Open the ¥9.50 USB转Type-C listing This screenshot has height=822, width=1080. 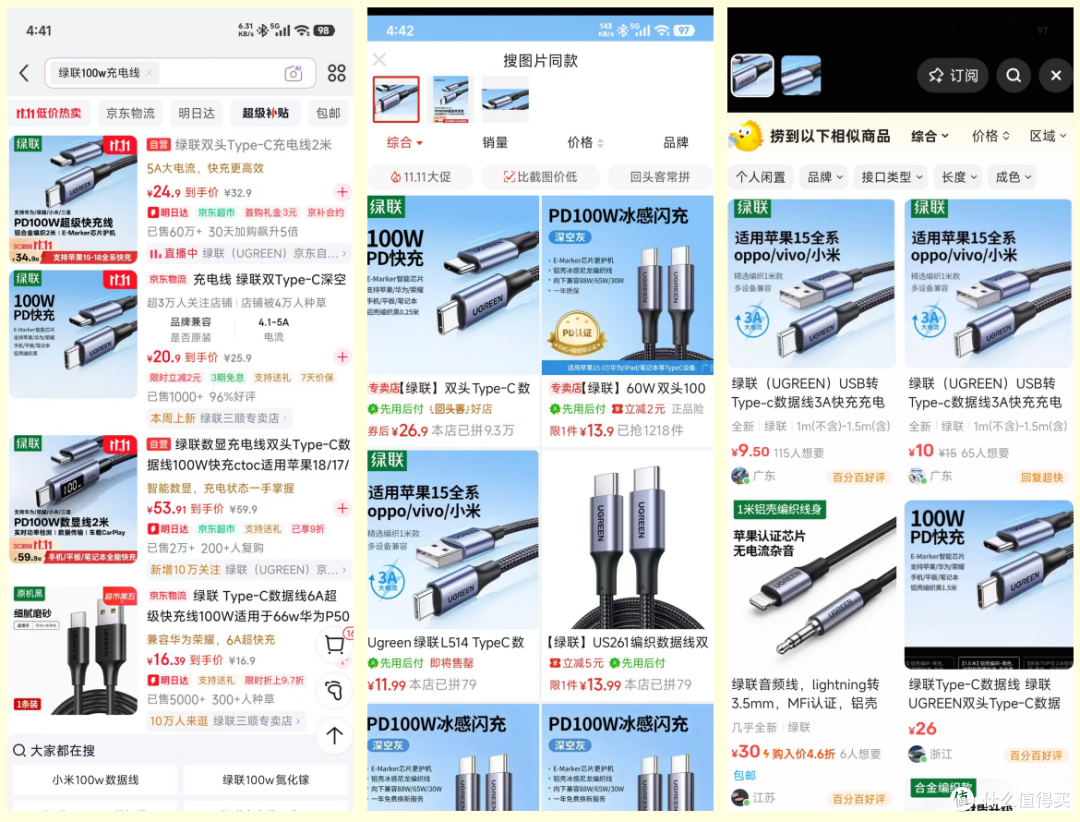coord(812,341)
